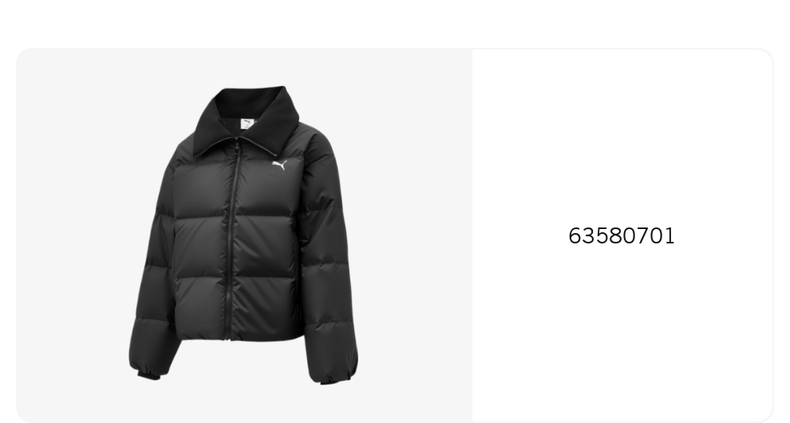The height and width of the screenshot is (423, 790).
Task: Click the white panel area above the product code
Action: click(622, 136)
